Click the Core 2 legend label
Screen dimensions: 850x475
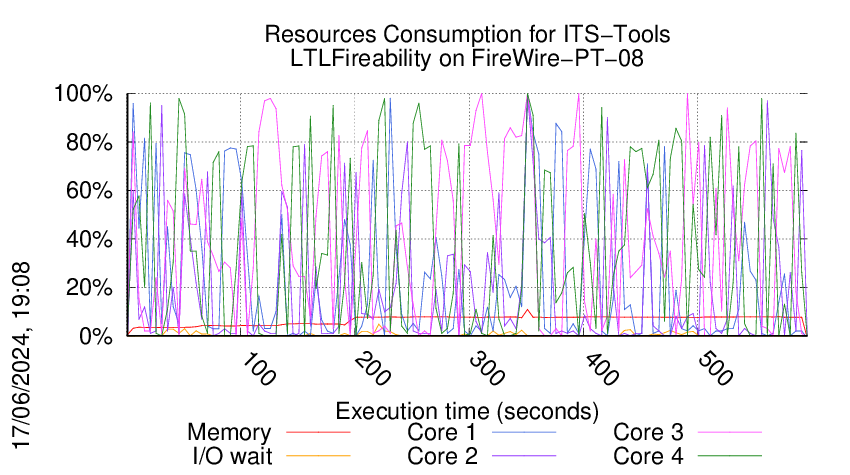[x=442, y=456]
